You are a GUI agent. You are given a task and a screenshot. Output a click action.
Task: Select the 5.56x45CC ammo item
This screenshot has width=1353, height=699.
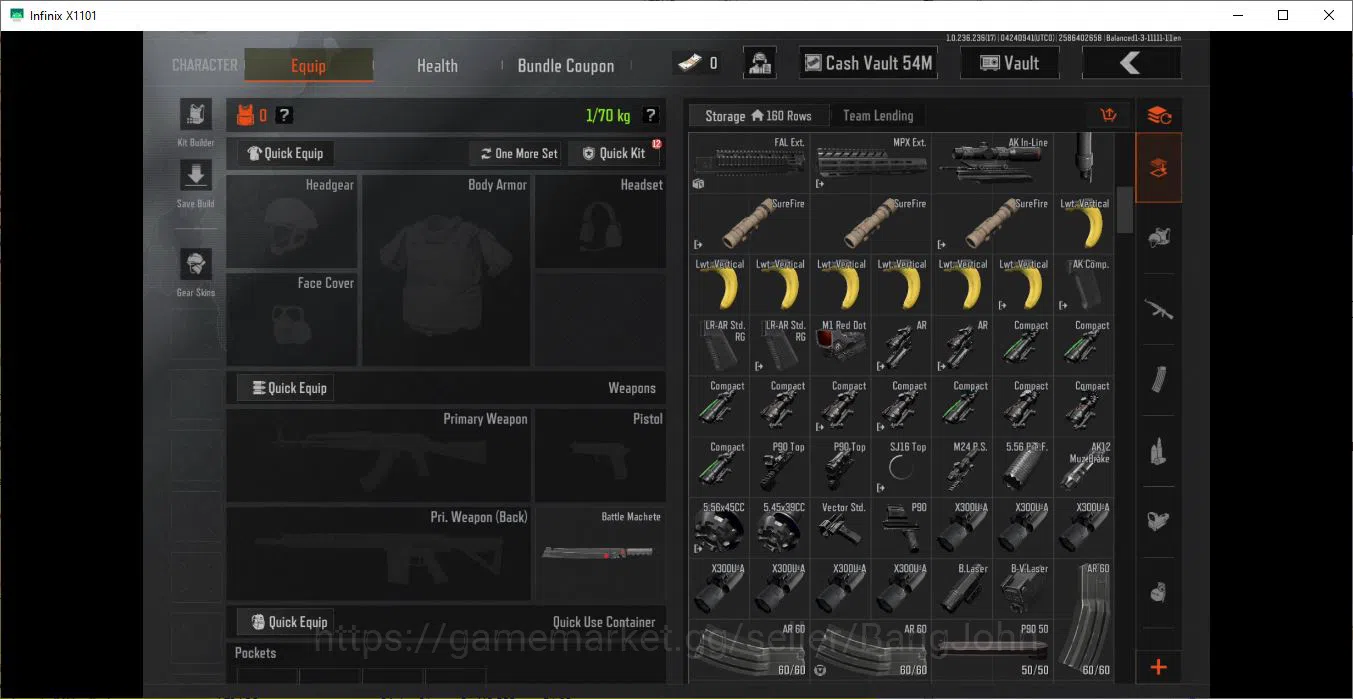[719, 529]
